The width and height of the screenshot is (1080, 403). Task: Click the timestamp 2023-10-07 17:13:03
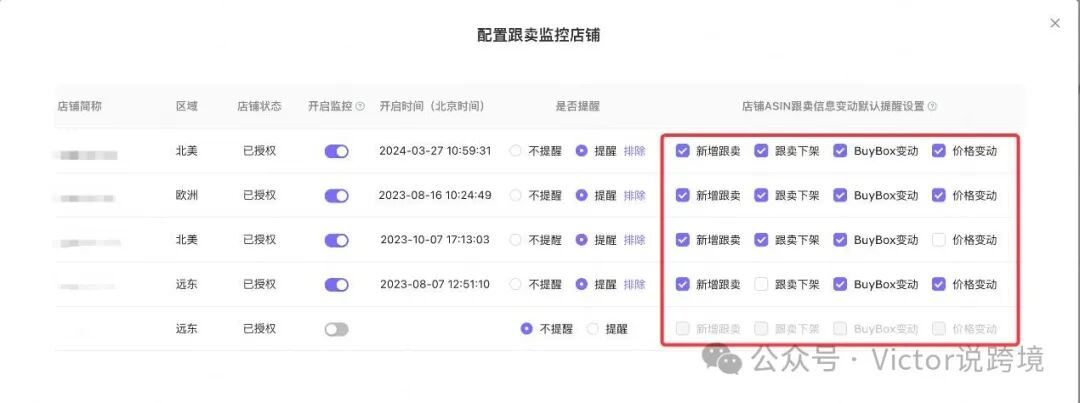tap(435, 240)
